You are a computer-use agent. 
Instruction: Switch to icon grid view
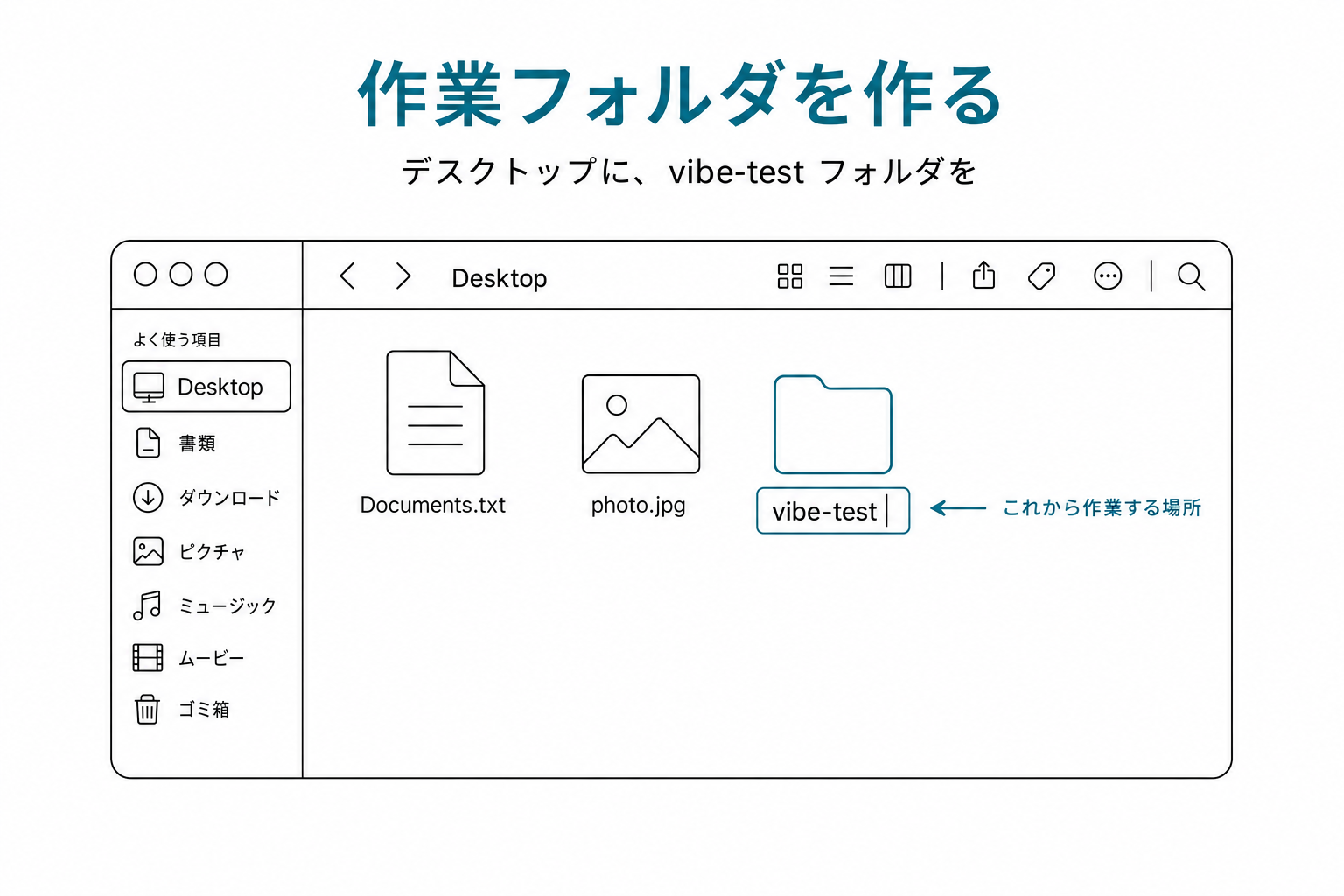tap(790, 276)
